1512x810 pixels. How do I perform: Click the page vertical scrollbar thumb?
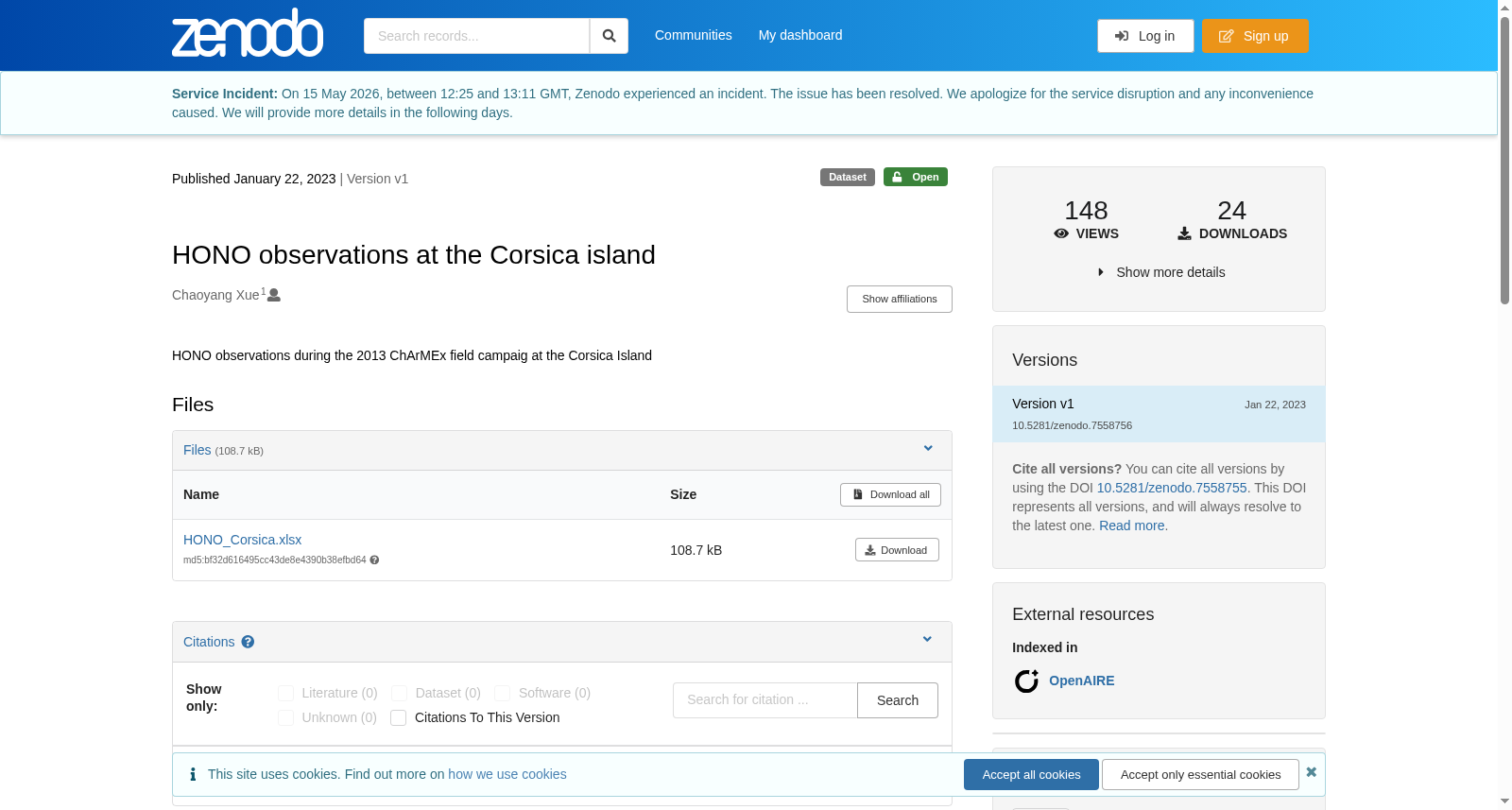click(1504, 159)
